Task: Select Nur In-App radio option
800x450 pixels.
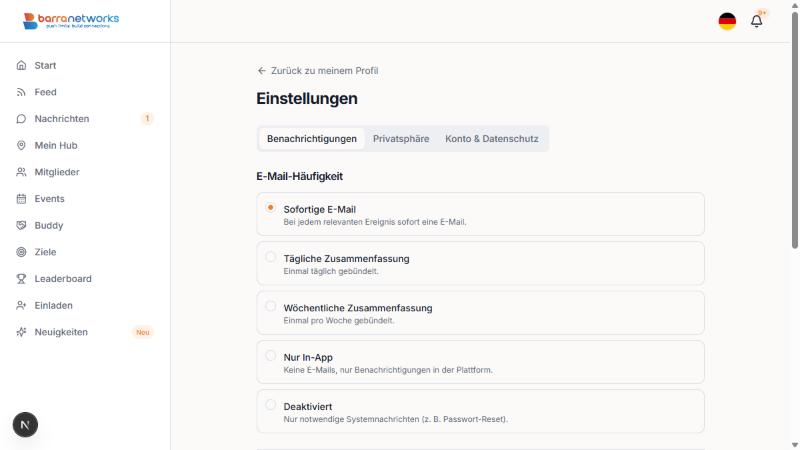Action: [x=270, y=356]
